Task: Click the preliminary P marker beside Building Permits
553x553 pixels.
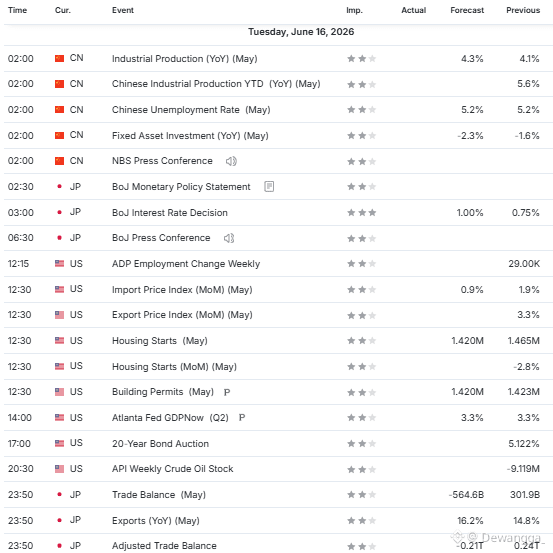Action: (227, 392)
